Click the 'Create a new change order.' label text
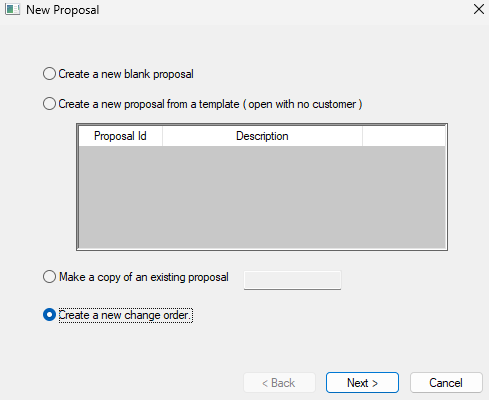 [x=125, y=315]
